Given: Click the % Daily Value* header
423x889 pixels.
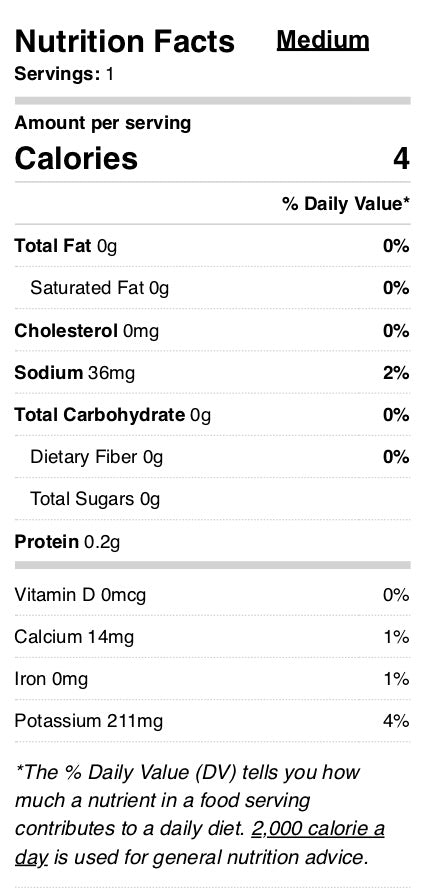Looking at the screenshot, I should coord(346,204).
